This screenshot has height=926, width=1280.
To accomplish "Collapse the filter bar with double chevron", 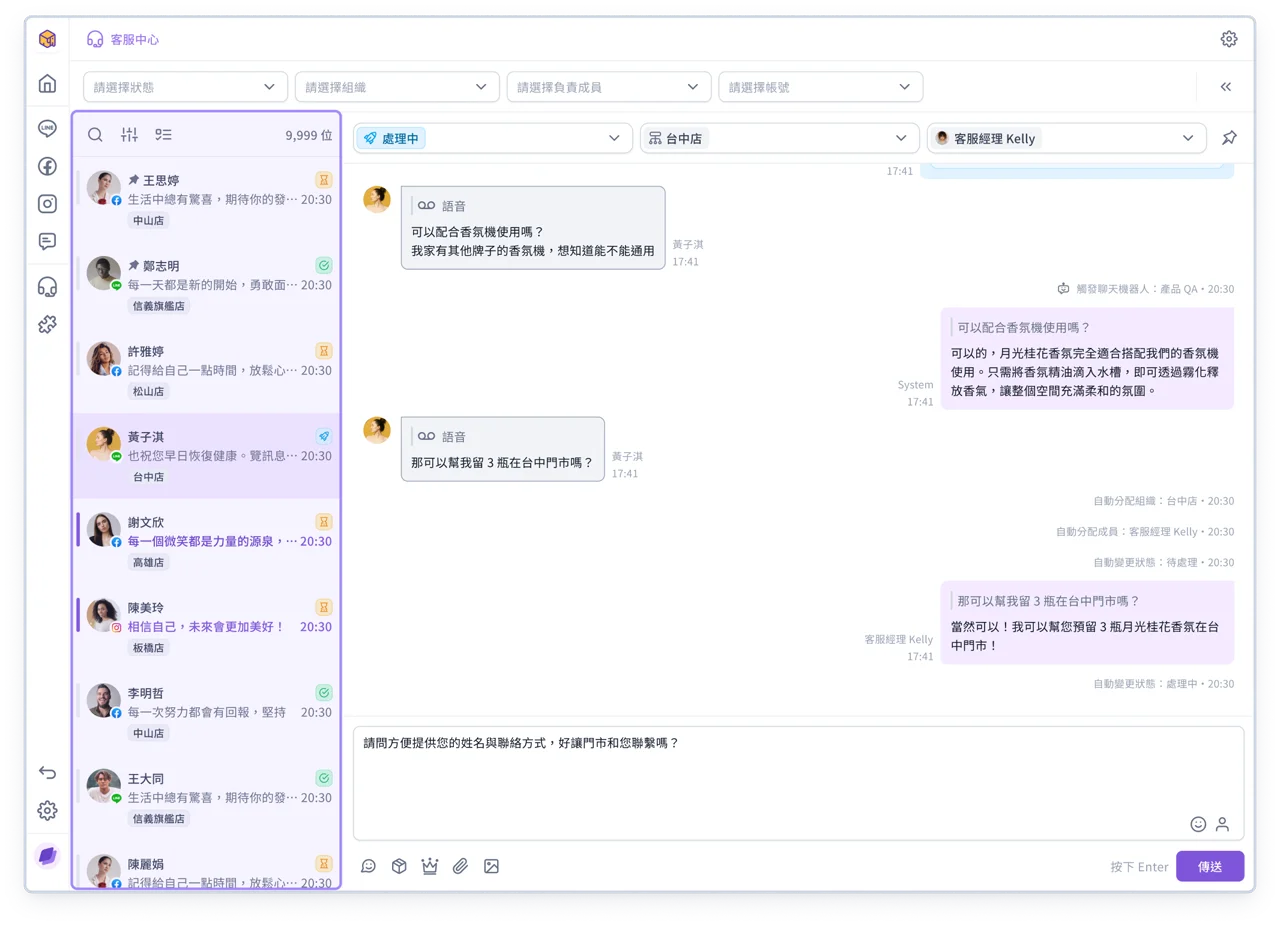I will click(1226, 87).
